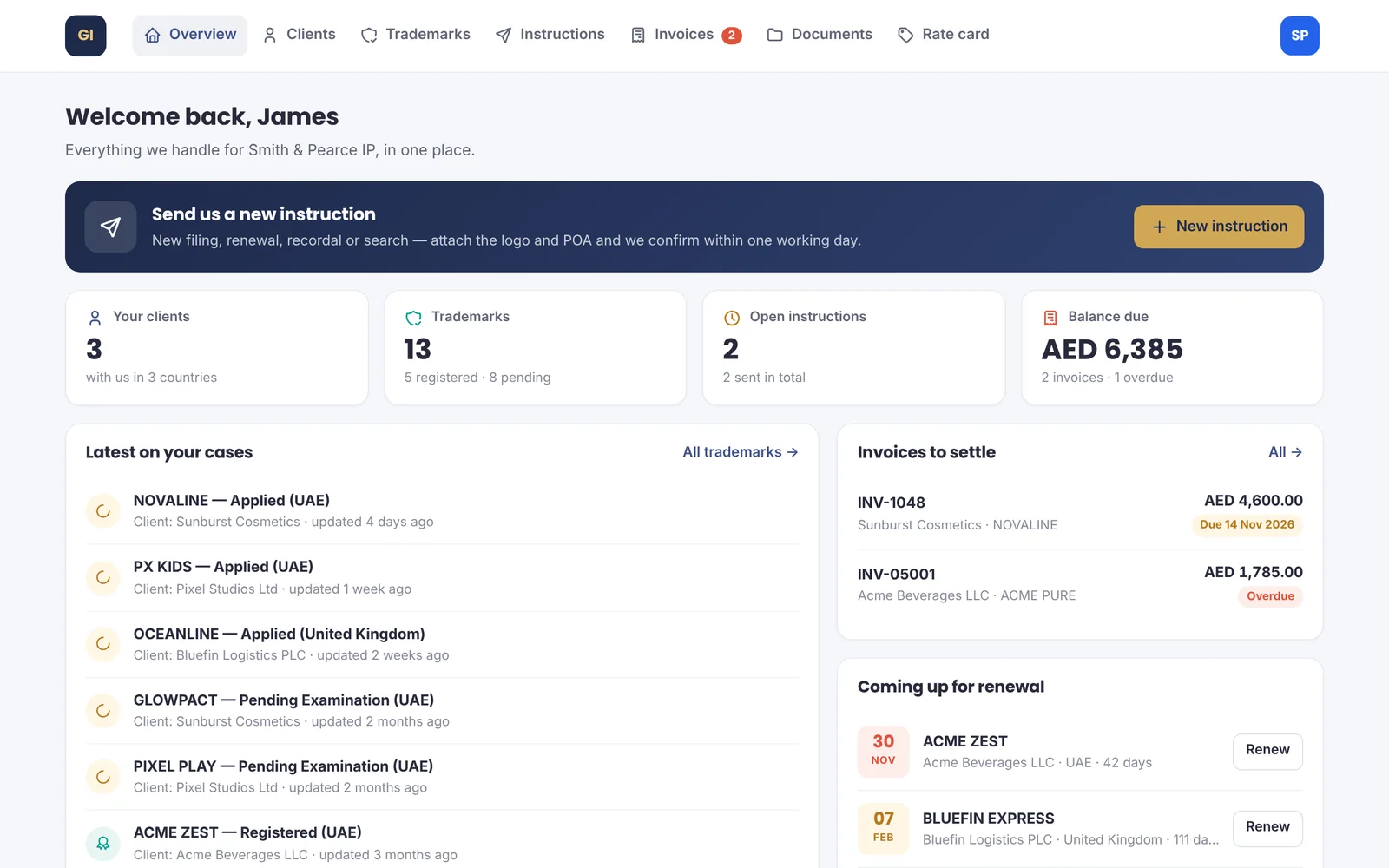The width and height of the screenshot is (1389, 868).
Task: Click the status icon beside GLOWPACT case
Action: tap(103, 711)
